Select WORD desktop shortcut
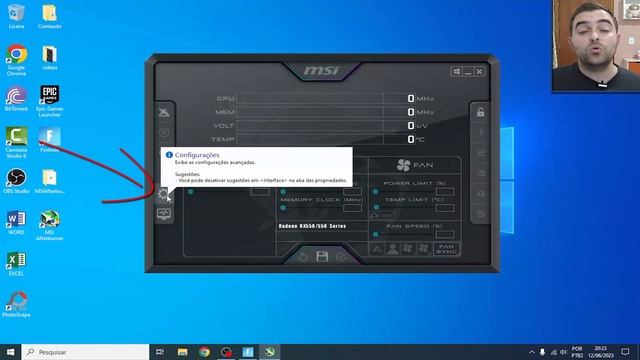This screenshot has width=640, height=360. pyautogui.click(x=16, y=222)
